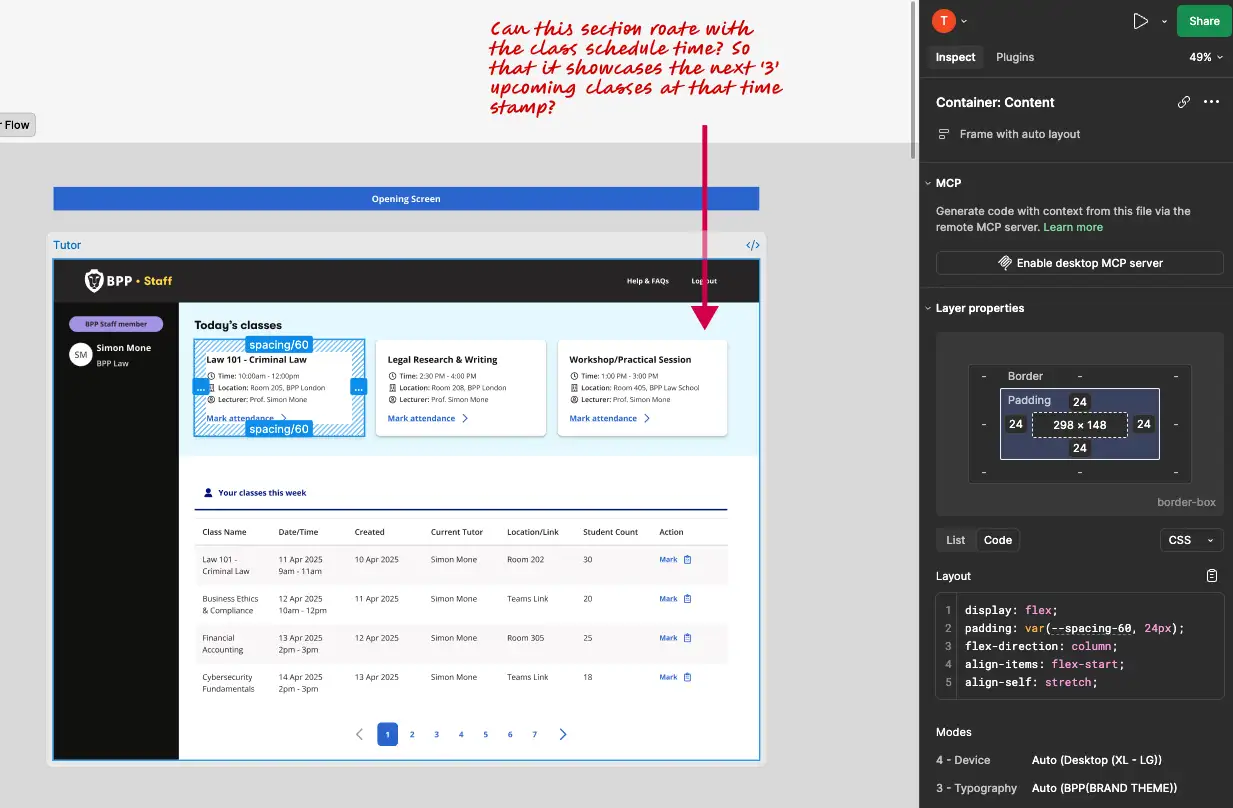Screen dimensions: 1233x808
Task: Click the top padding value 24
Action: tap(1079, 402)
